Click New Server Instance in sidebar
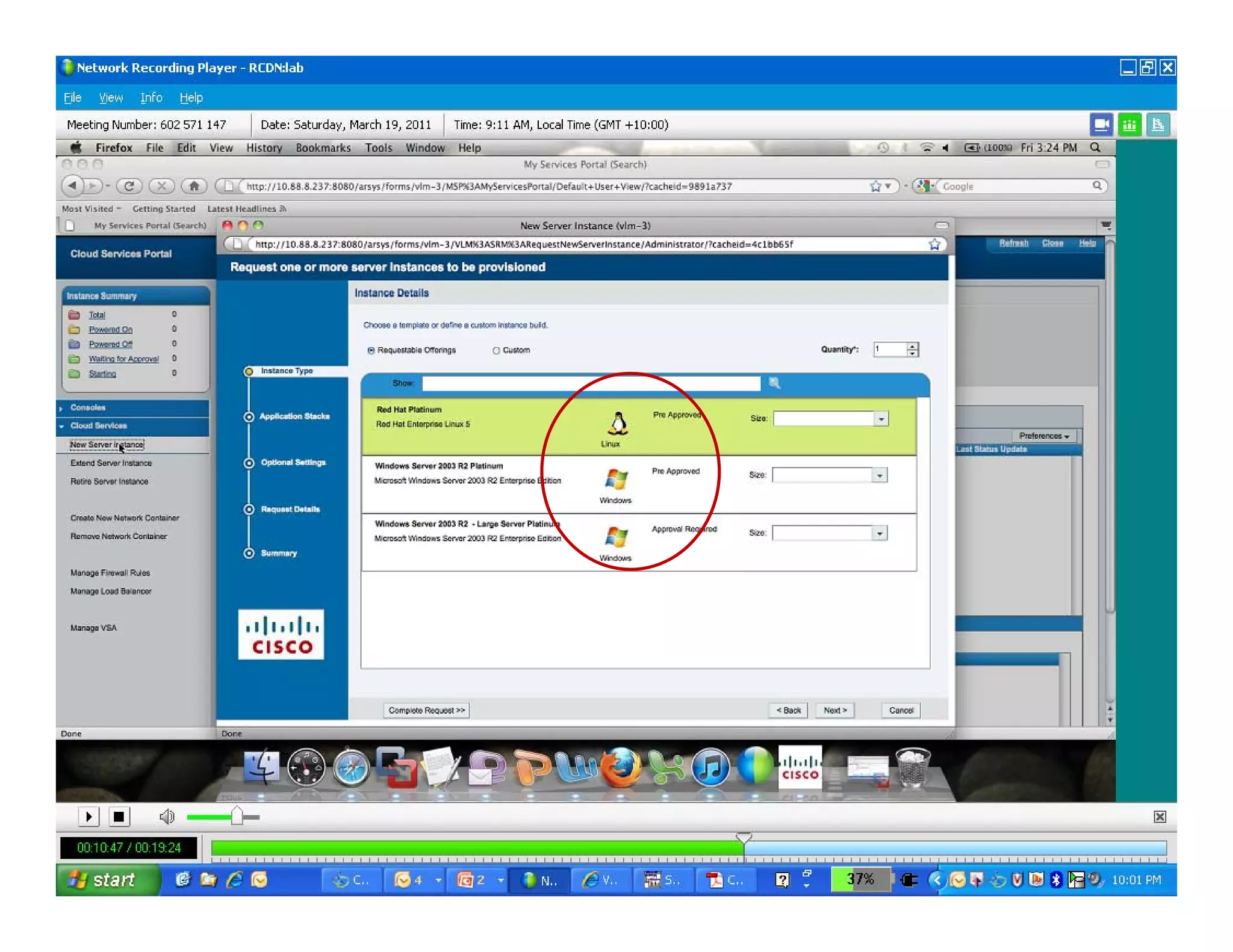This screenshot has height=952, width=1233. 107,445
